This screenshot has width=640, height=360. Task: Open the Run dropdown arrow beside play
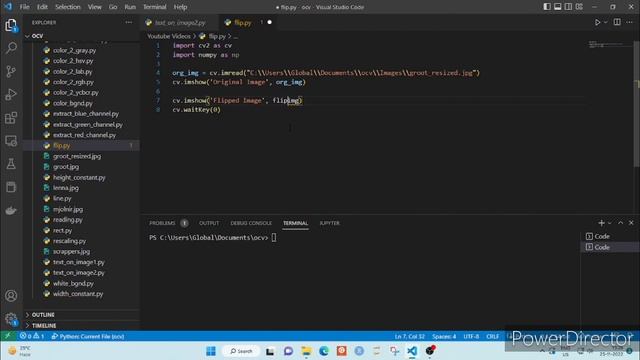coord(606,22)
